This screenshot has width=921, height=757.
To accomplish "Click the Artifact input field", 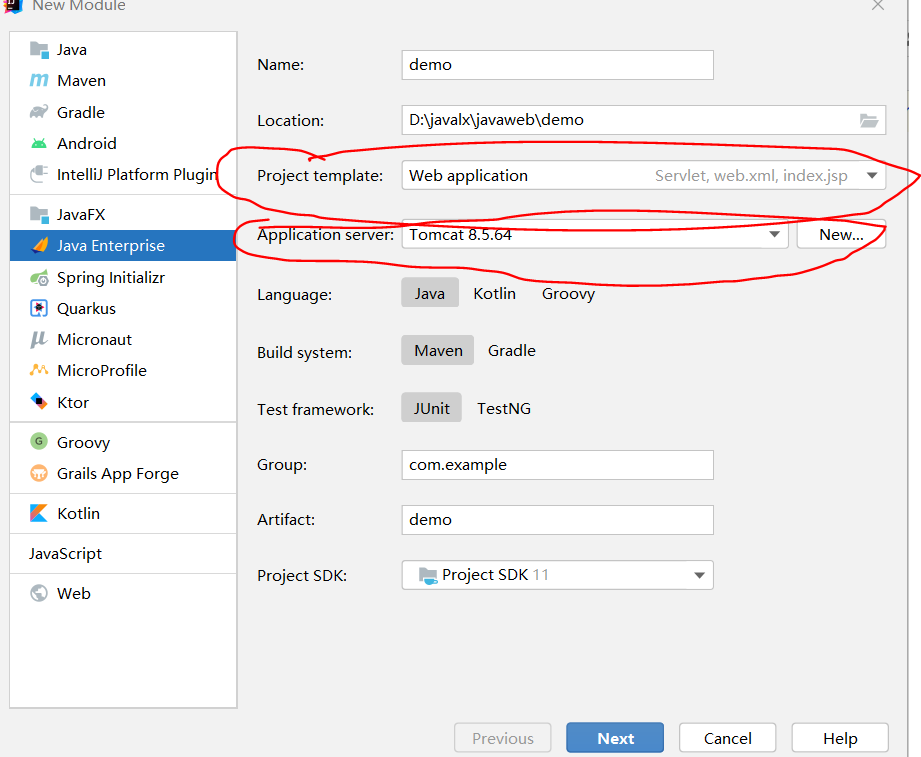I will (x=557, y=520).
